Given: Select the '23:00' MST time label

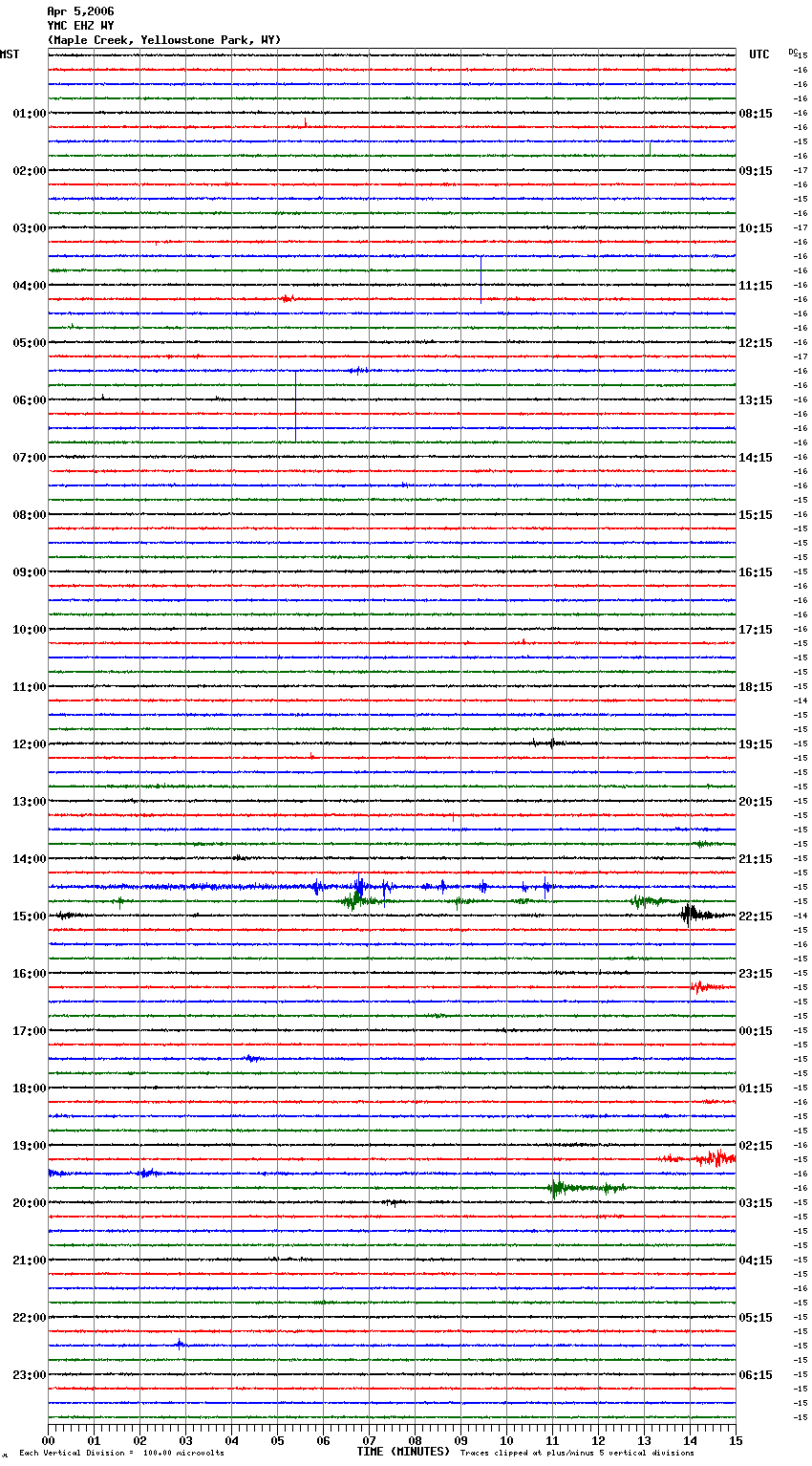Looking at the screenshot, I should pos(30,1375).
